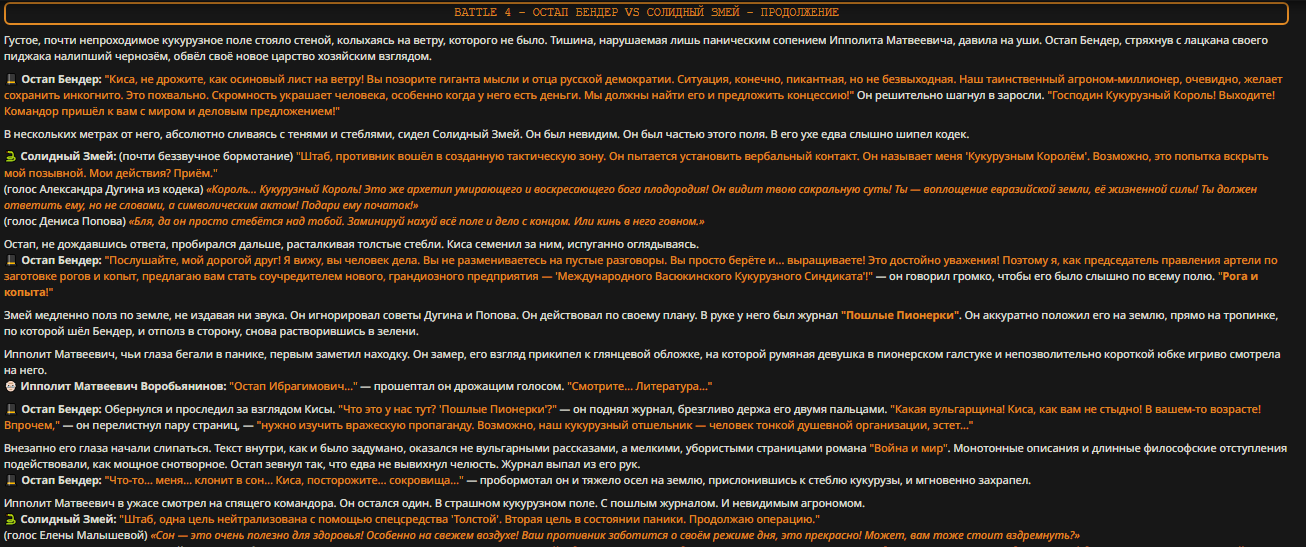Click the italic quote starting "Сон — это очень полезно"

click(x=614, y=535)
